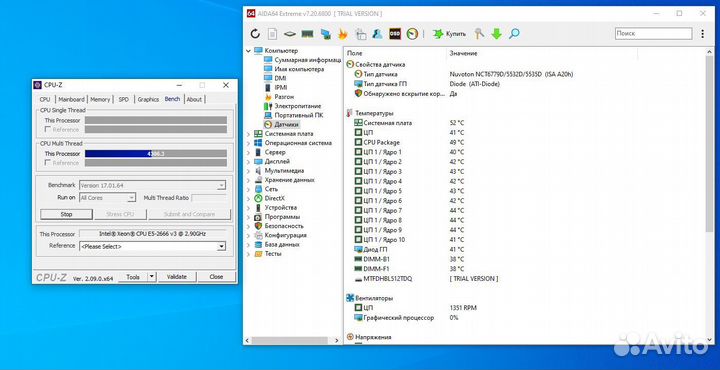Switch to the SPD tab in CPU-Z
Image resolution: width=720 pixels, height=370 pixels.
(x=124, y=99)
